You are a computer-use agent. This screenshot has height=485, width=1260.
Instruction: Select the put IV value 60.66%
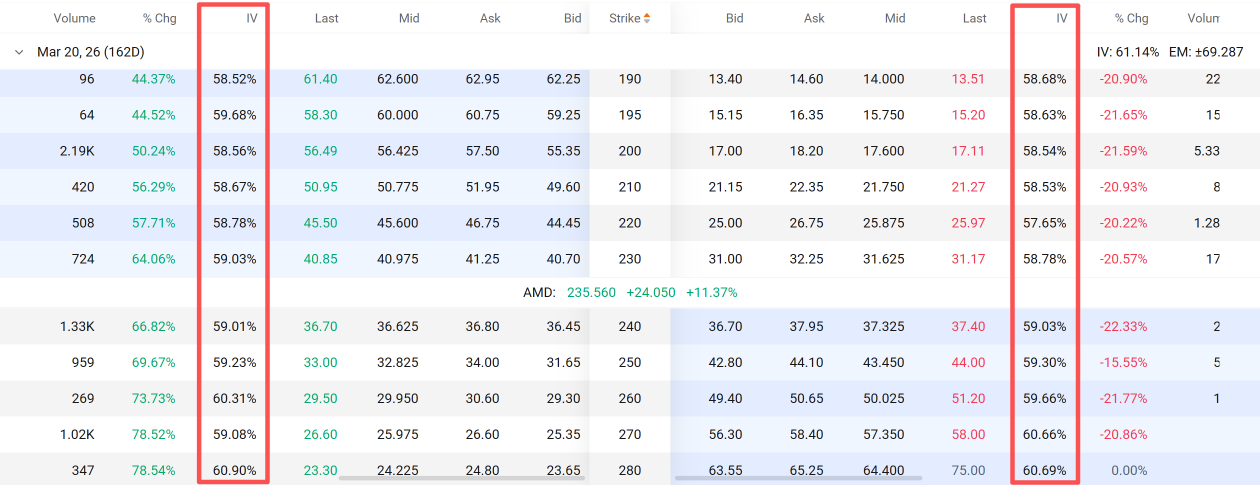pyautogui.click(x=1045, y=435)
